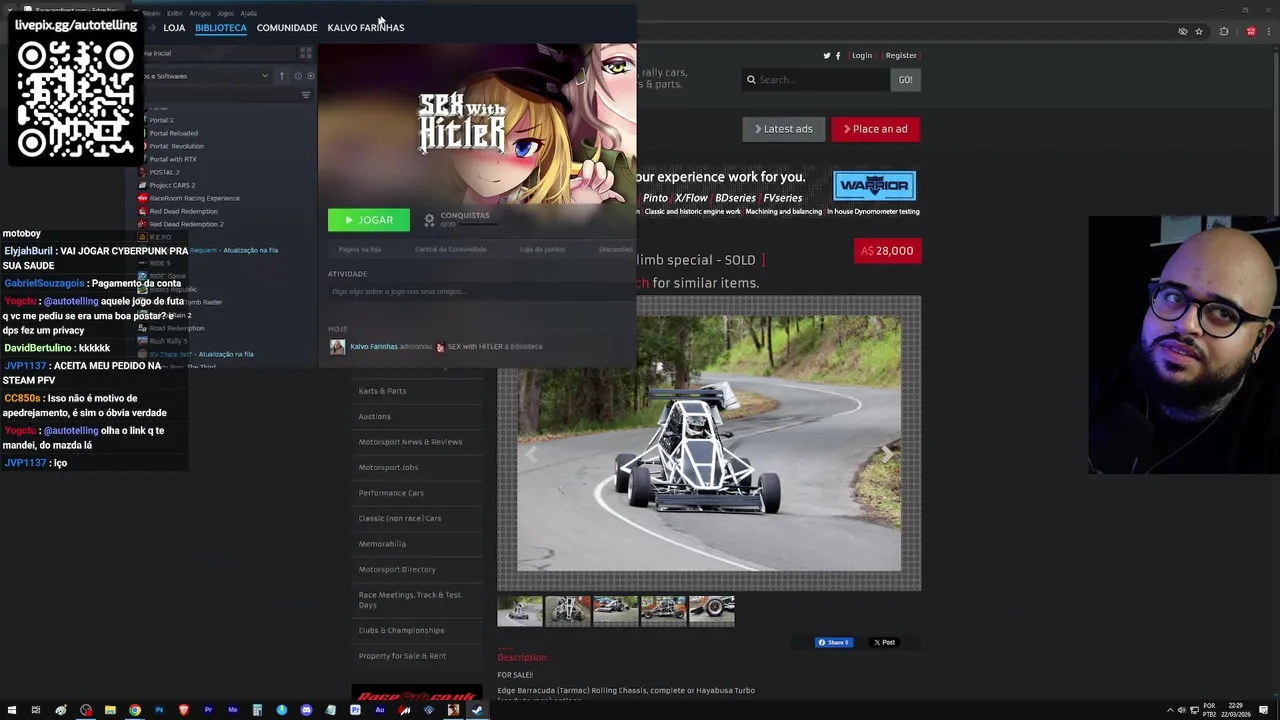Select Portal with RTX in Steam library
1280x720 pixels.
[x=173, y=159]
